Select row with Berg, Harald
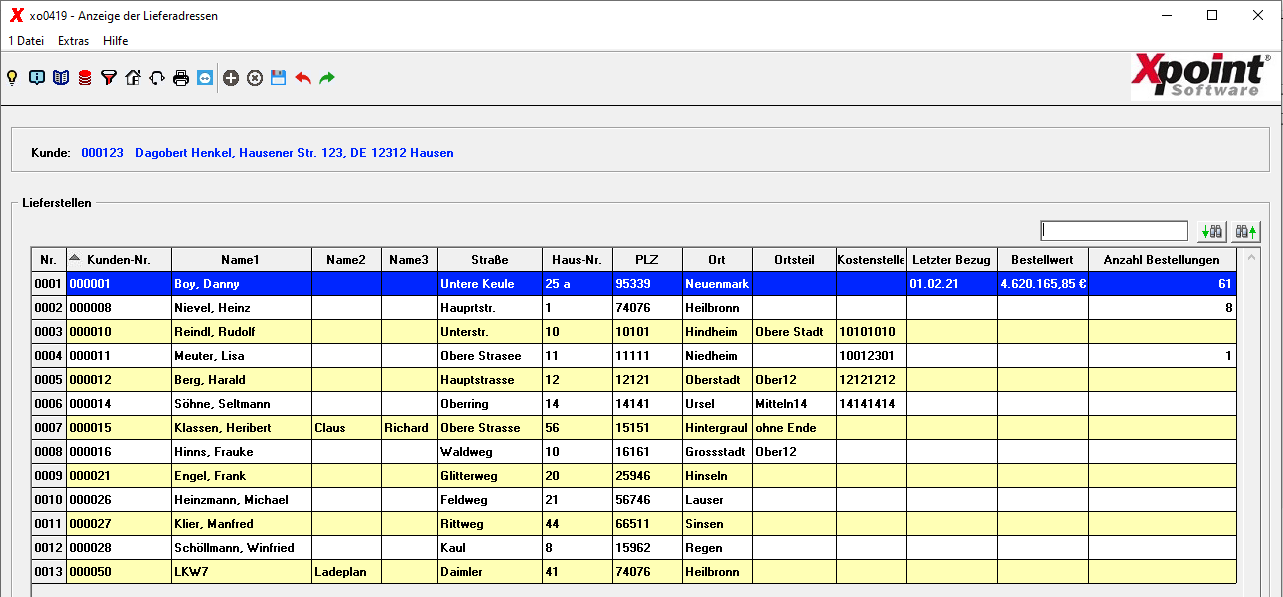Screen dimensions: 1283x597 634,380
